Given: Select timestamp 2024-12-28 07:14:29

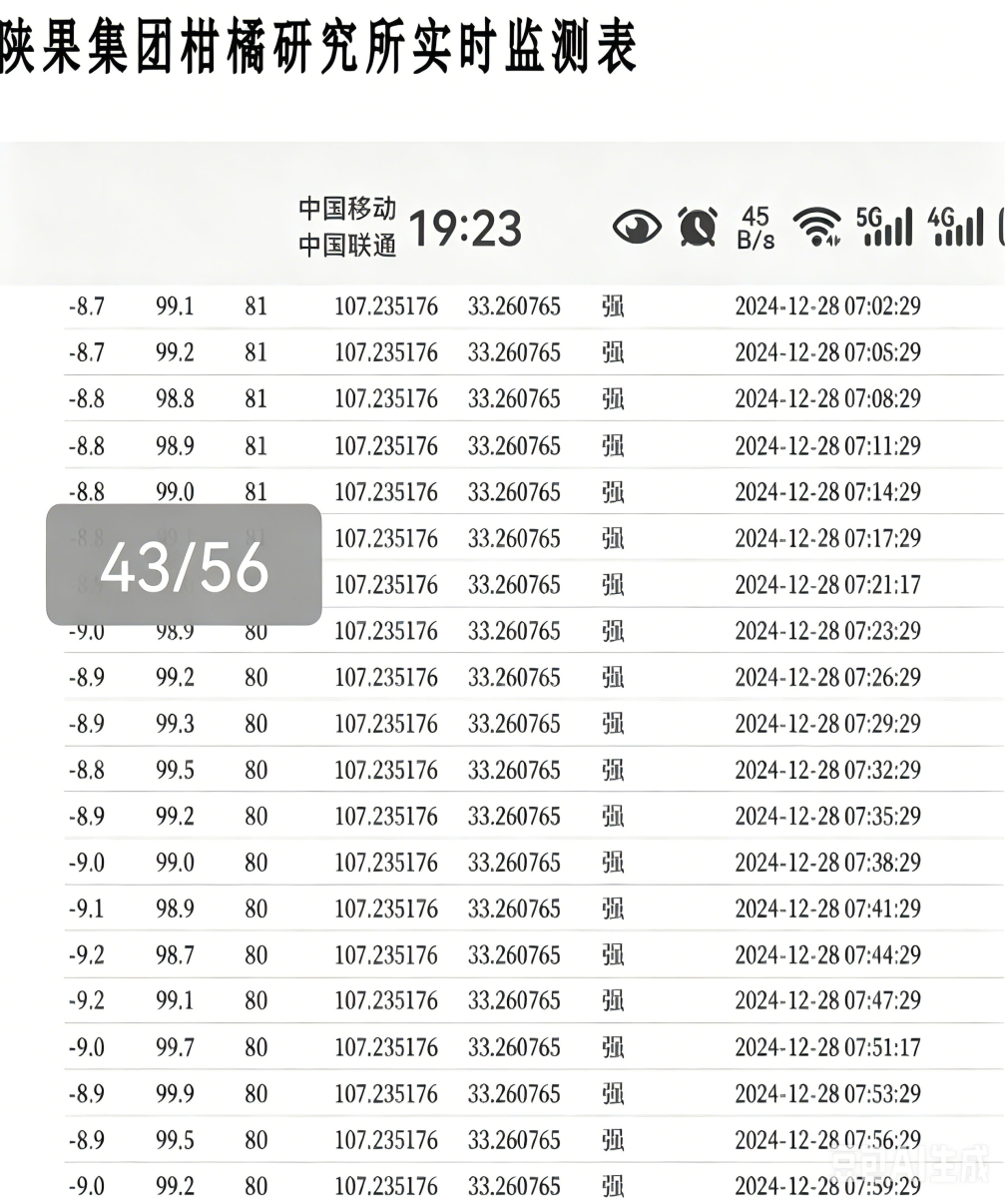Looking at the screenshot, I should point(827,492).
